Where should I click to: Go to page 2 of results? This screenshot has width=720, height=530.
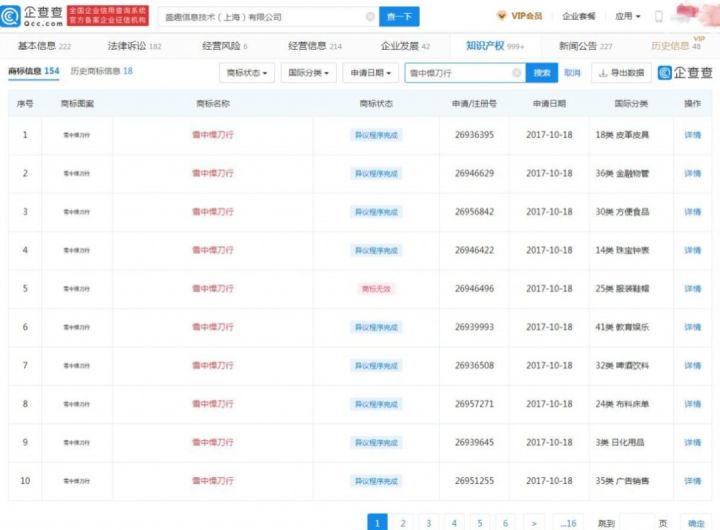pos(403,523)
